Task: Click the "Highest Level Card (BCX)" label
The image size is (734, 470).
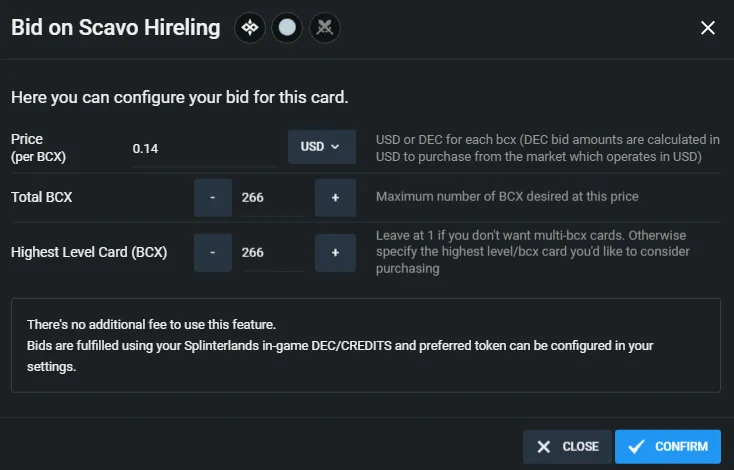Action: (x=89, y=252)
